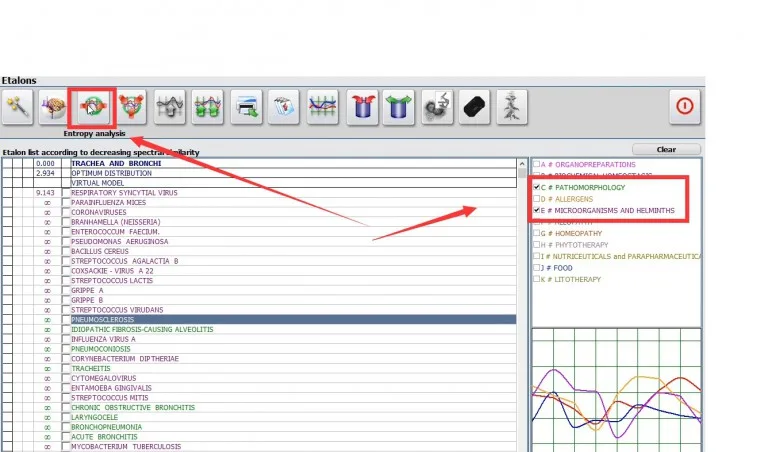768x452 pixels.
Task: Launch Entropy analysis tool icon
Action: pyautogui.click(x=93, y=106)
